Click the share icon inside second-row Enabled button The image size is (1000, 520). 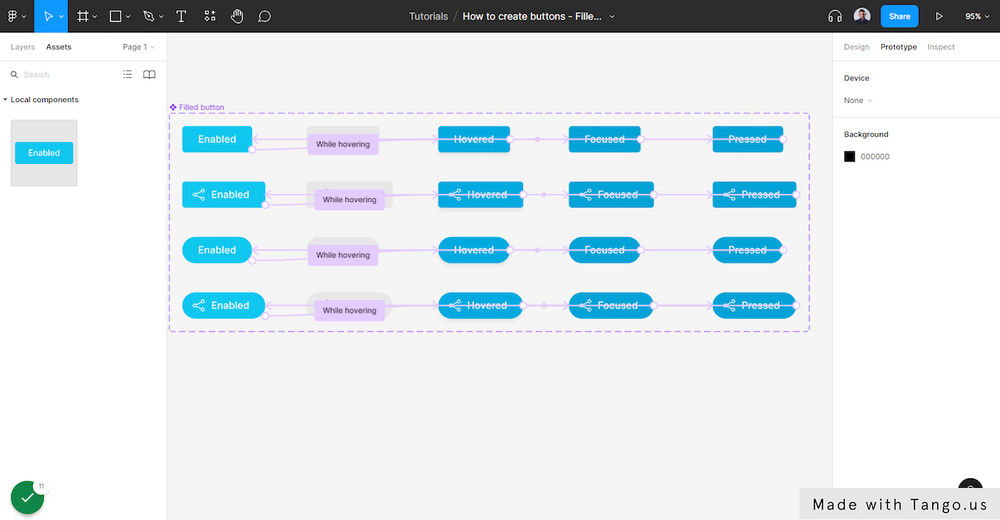199,195
